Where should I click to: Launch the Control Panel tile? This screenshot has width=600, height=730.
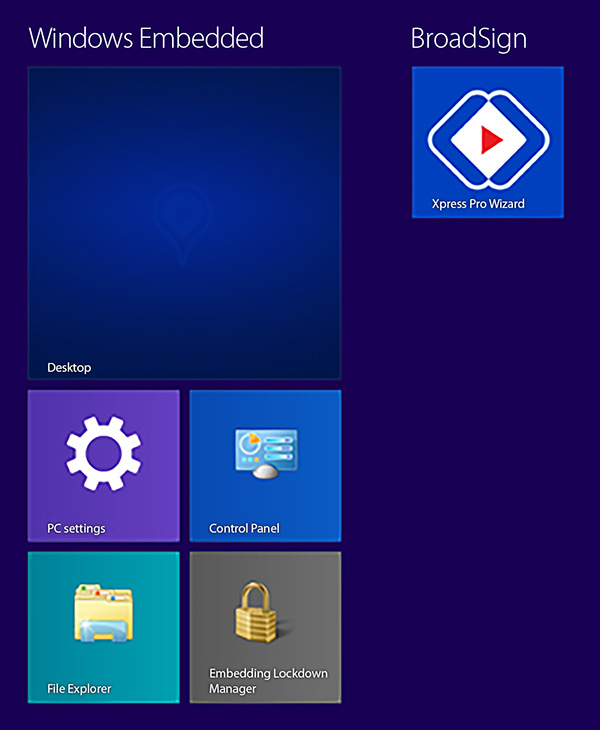pos(265,466)
